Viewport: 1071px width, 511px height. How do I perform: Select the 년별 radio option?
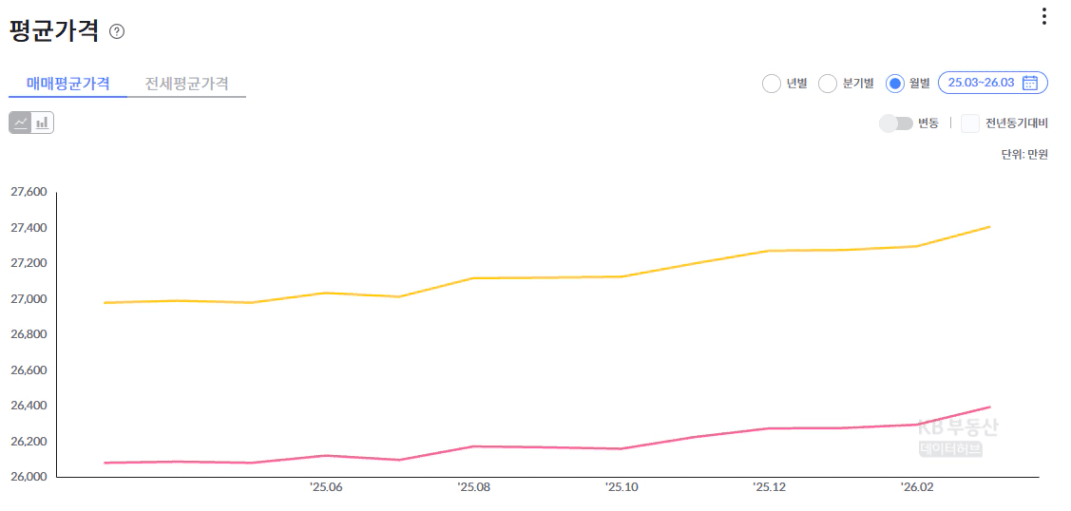tap(771, 83)
